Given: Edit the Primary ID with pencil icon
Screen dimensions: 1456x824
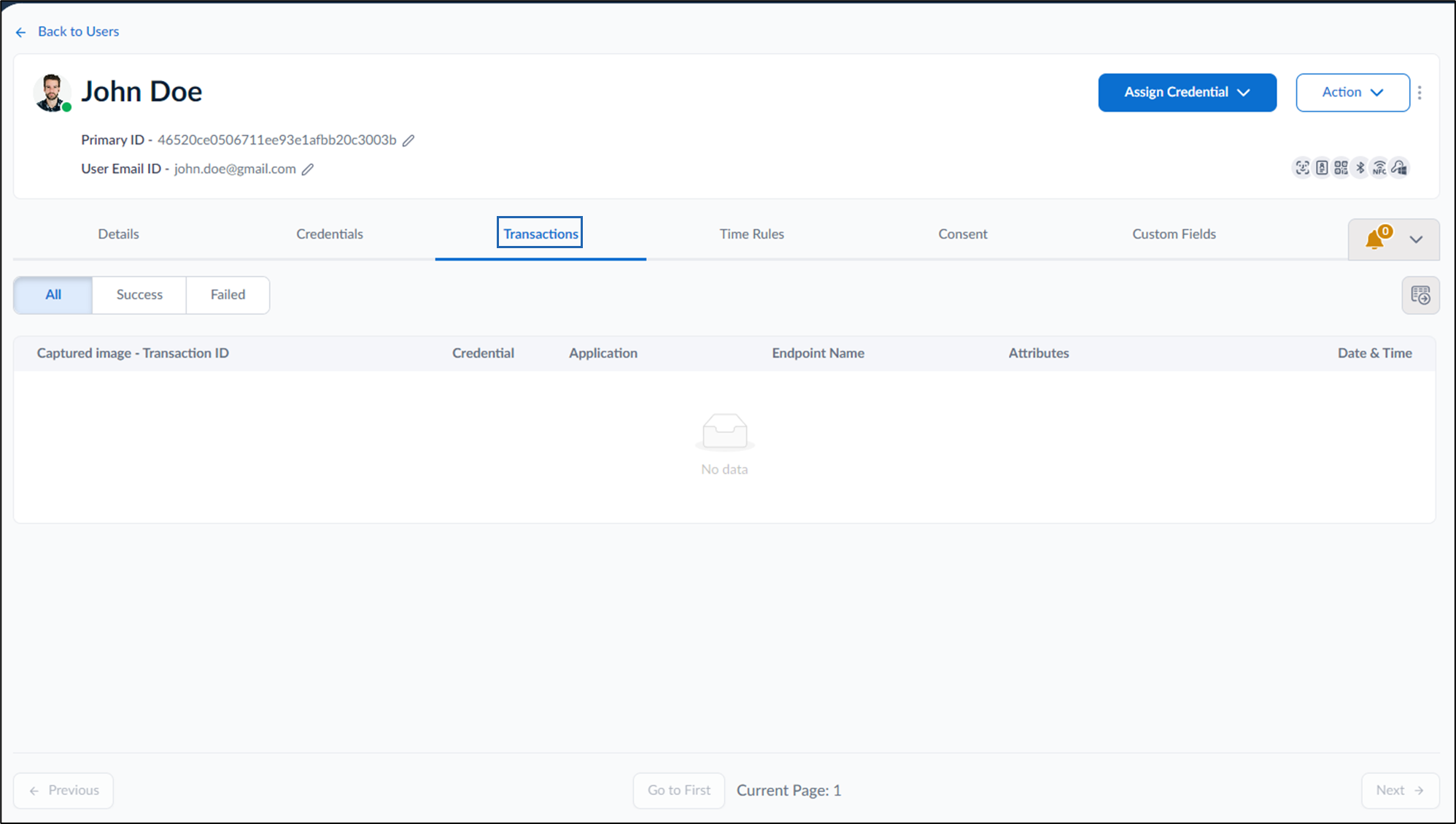Looking at the screenshot, I should (408, 140).
